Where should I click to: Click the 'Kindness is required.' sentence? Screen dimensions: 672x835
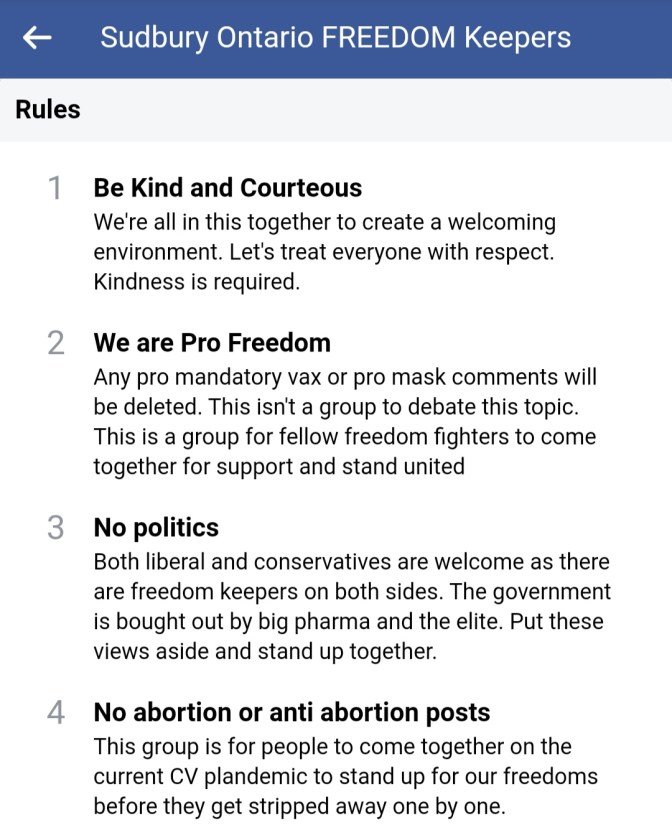(x=197, y=282)
